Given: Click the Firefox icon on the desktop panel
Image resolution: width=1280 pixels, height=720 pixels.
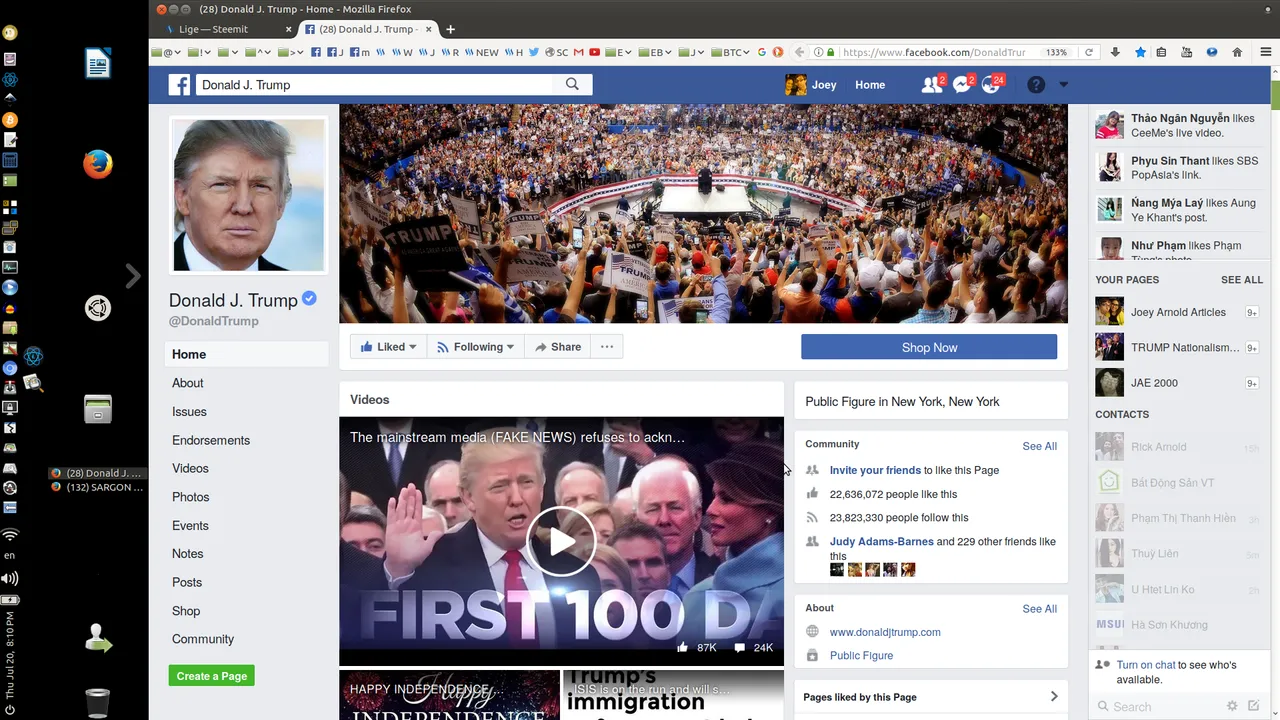Looking at the screenshot, I should 97,164.
